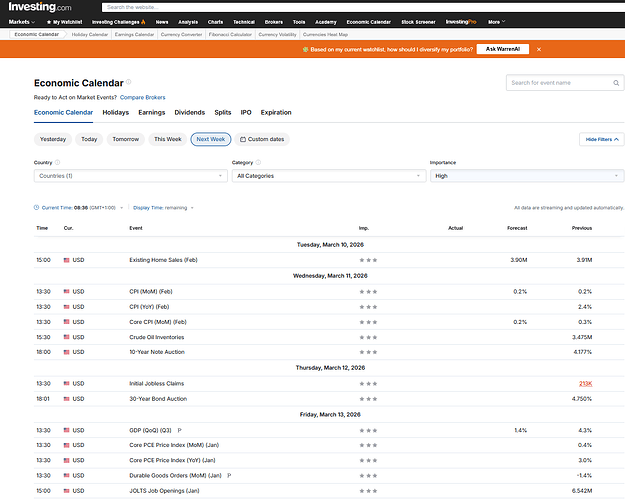
Task: Select the Yesterday date filter
Action: (x=53, y=139)
